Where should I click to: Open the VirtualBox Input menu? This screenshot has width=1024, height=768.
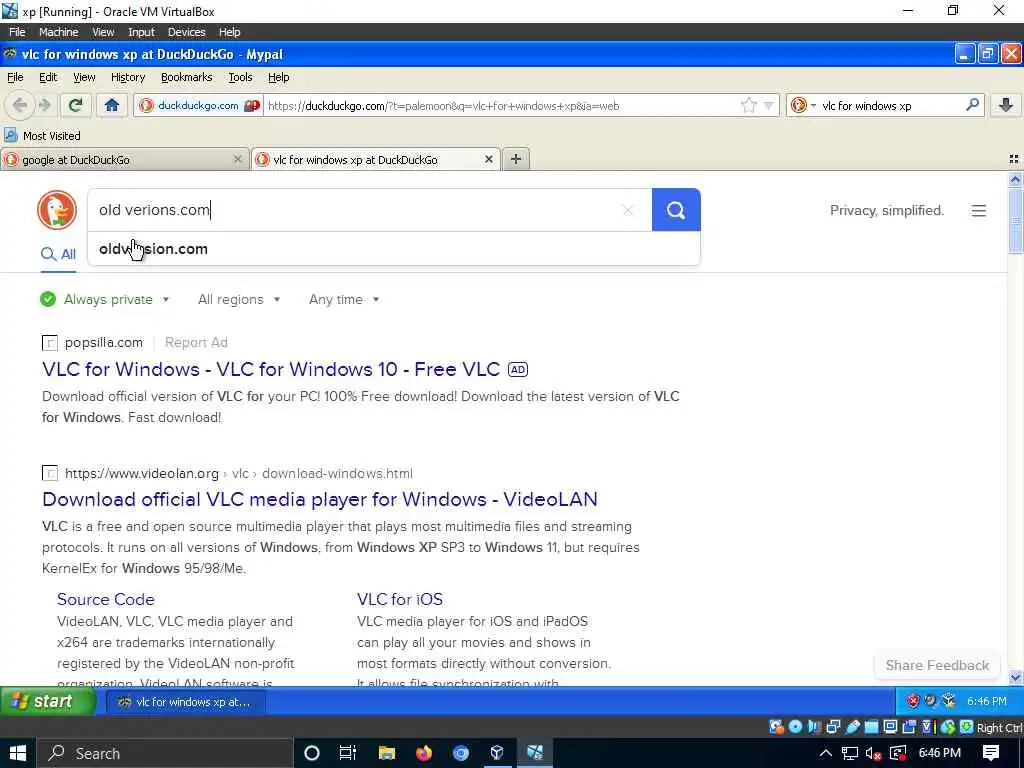(141, 32)
